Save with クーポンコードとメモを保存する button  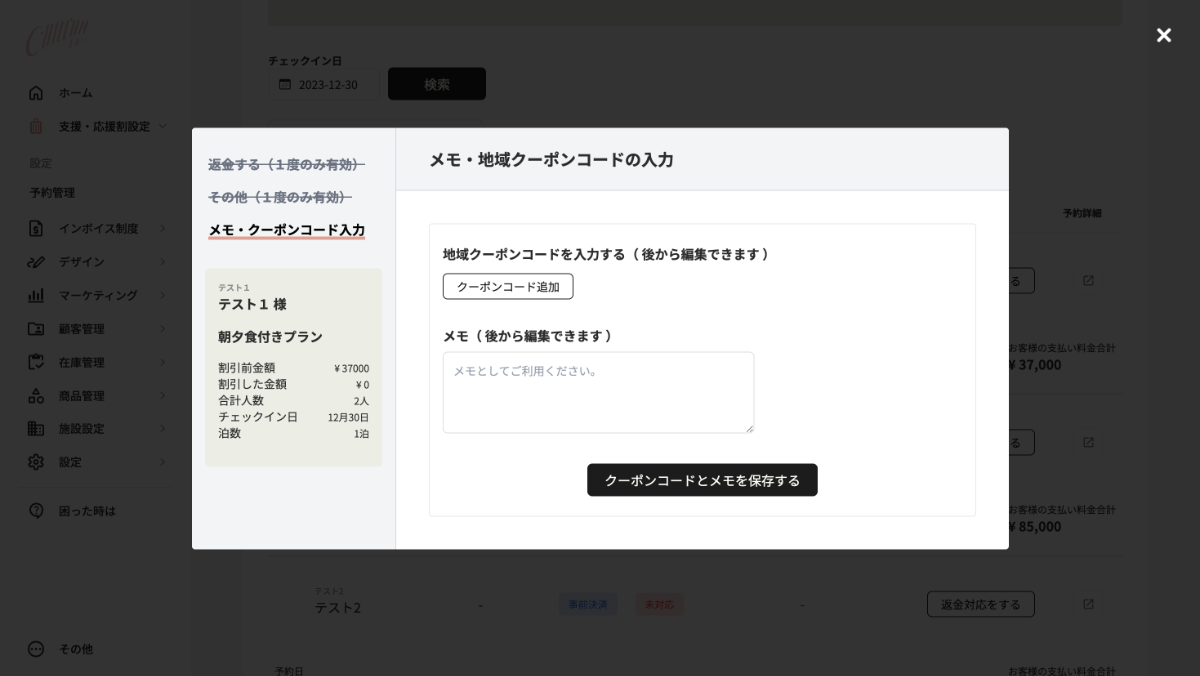click(702, 480)
